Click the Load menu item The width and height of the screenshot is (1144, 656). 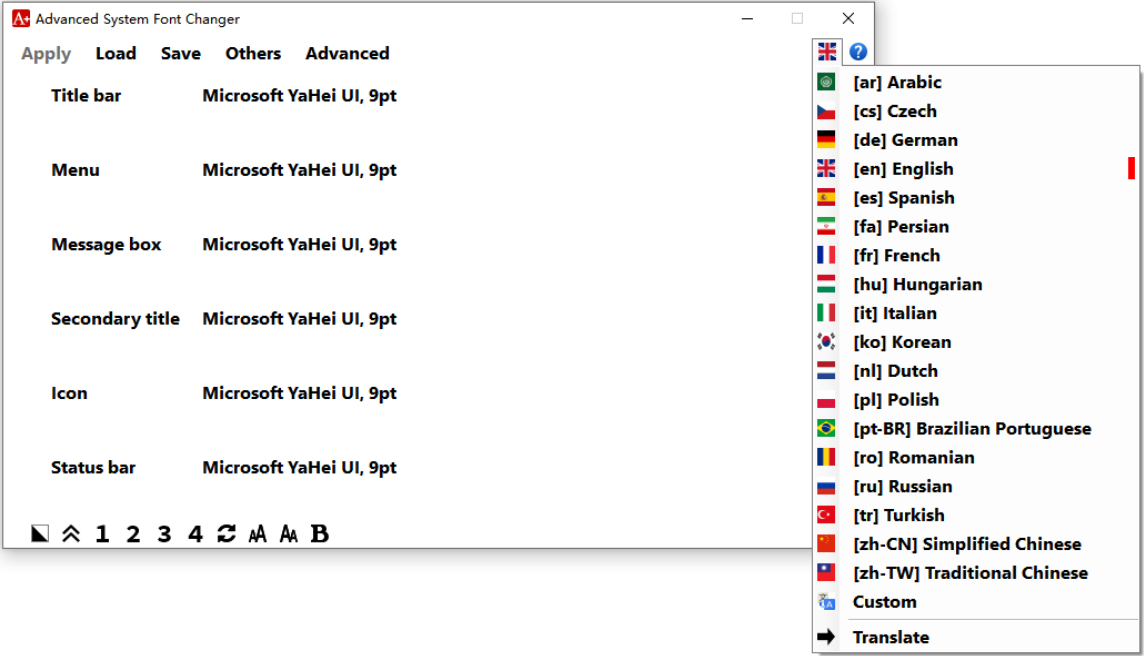(116, 53)
